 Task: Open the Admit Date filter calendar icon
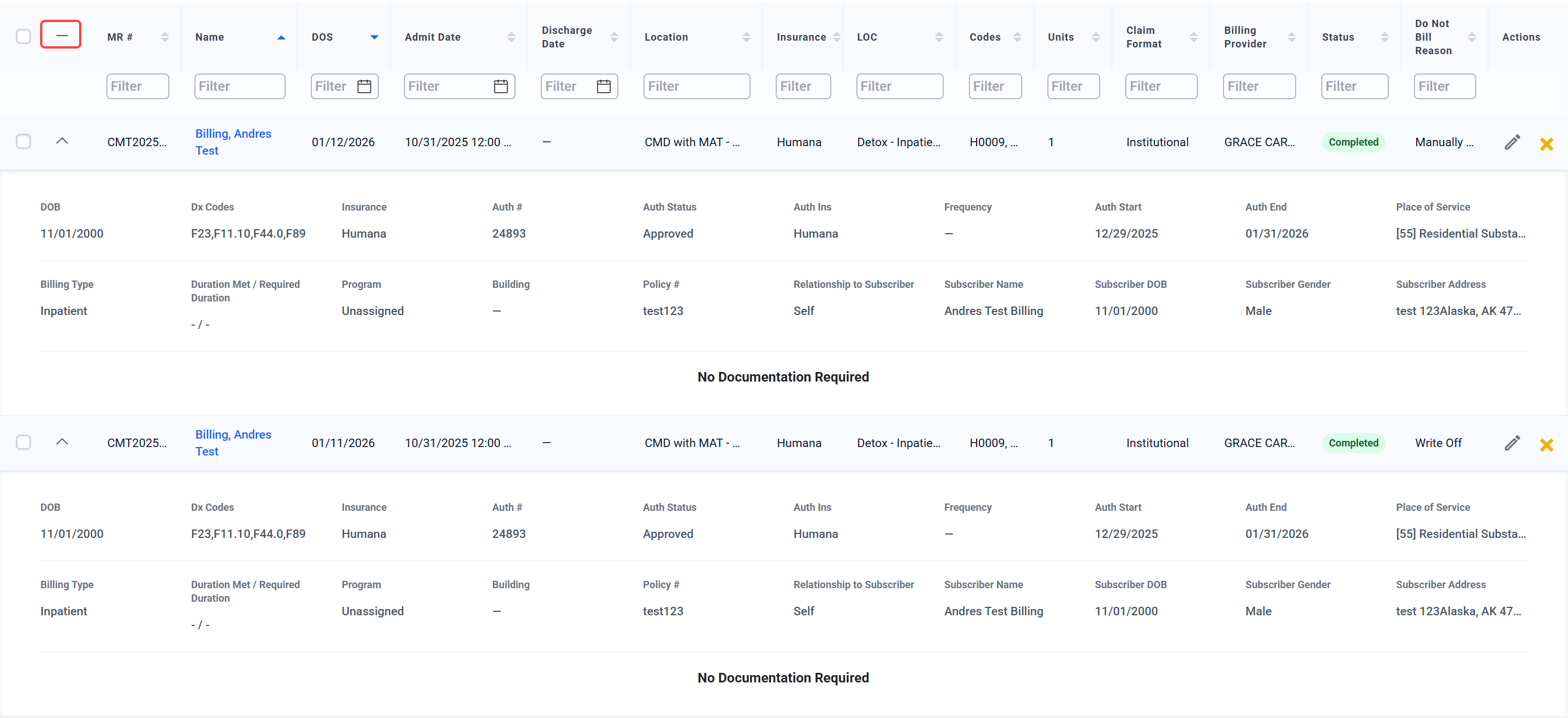[x=500, y=86]
